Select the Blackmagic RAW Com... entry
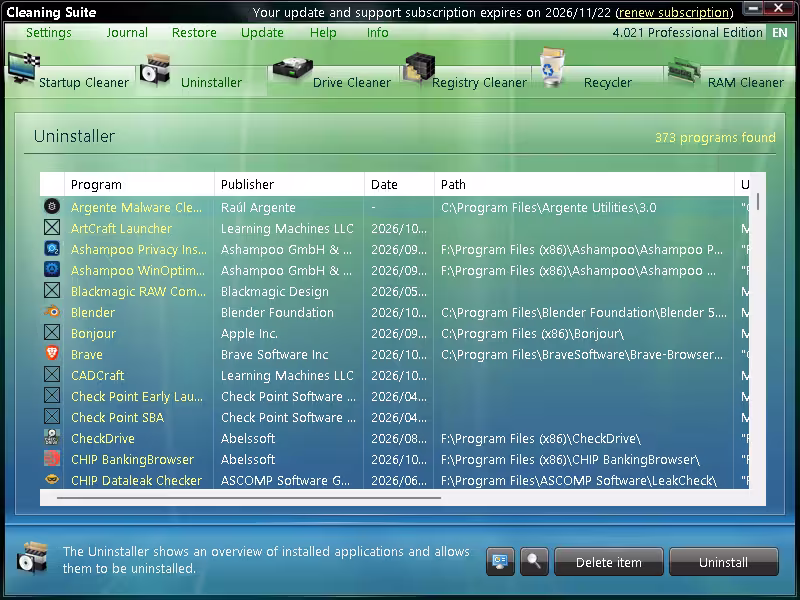800x600 pixels. (138, 291)
